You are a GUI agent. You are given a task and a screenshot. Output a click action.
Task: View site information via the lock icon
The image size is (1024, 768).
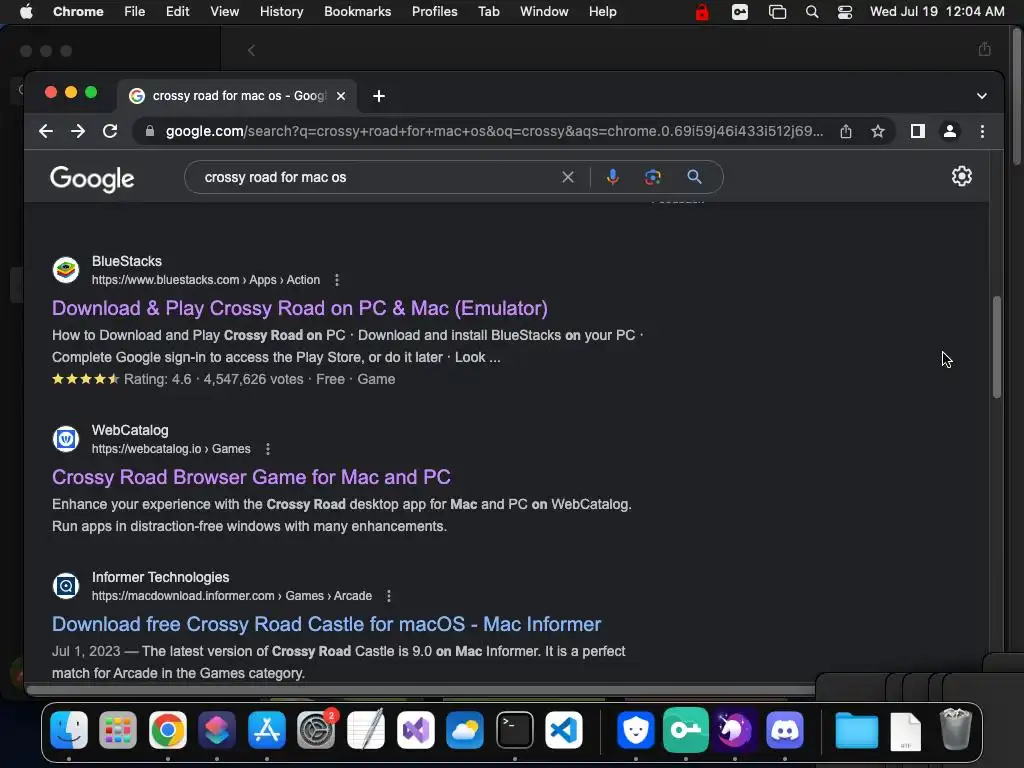[x=150, y=131]
